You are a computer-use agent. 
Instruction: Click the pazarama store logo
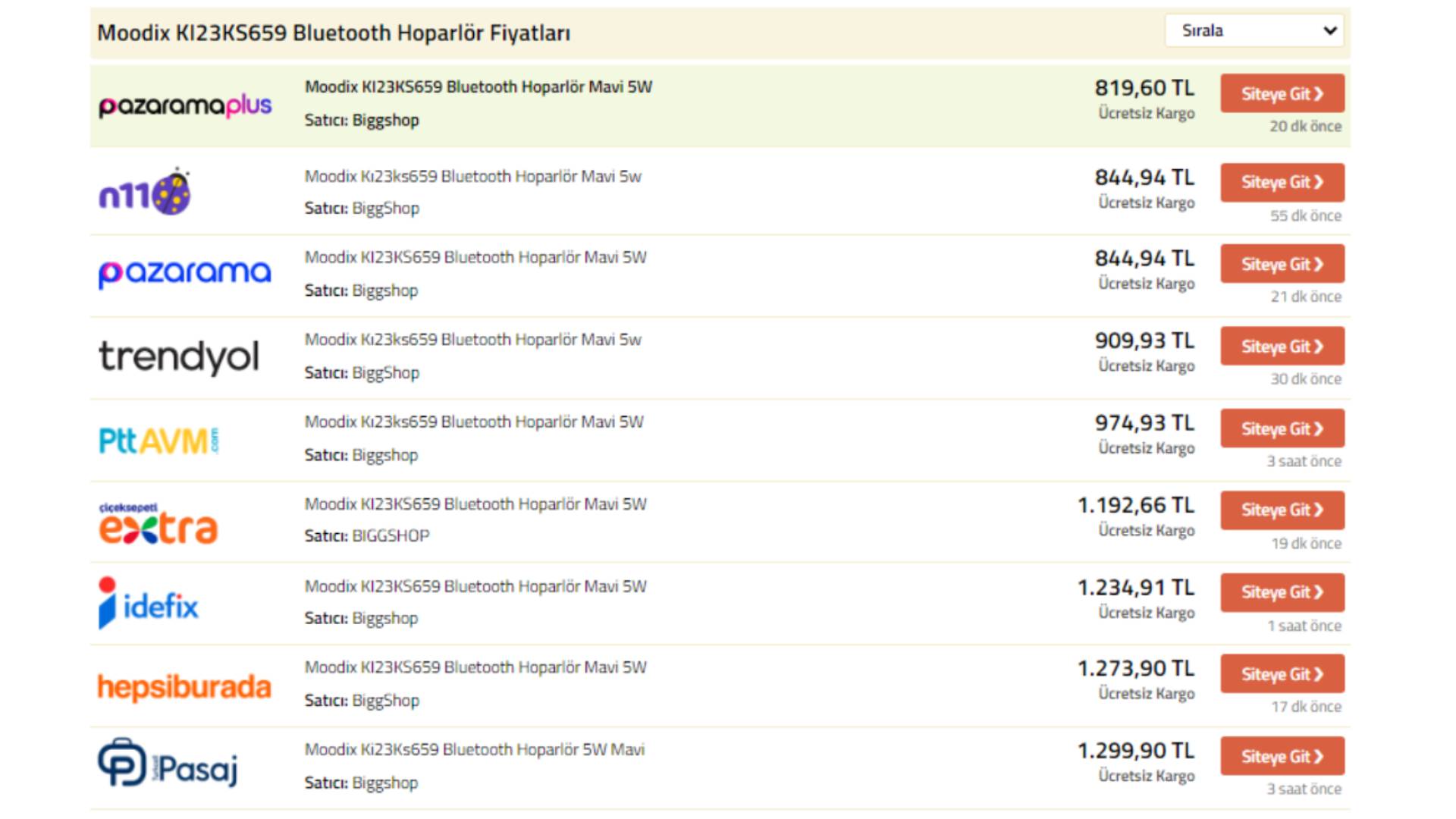point(184,274)
